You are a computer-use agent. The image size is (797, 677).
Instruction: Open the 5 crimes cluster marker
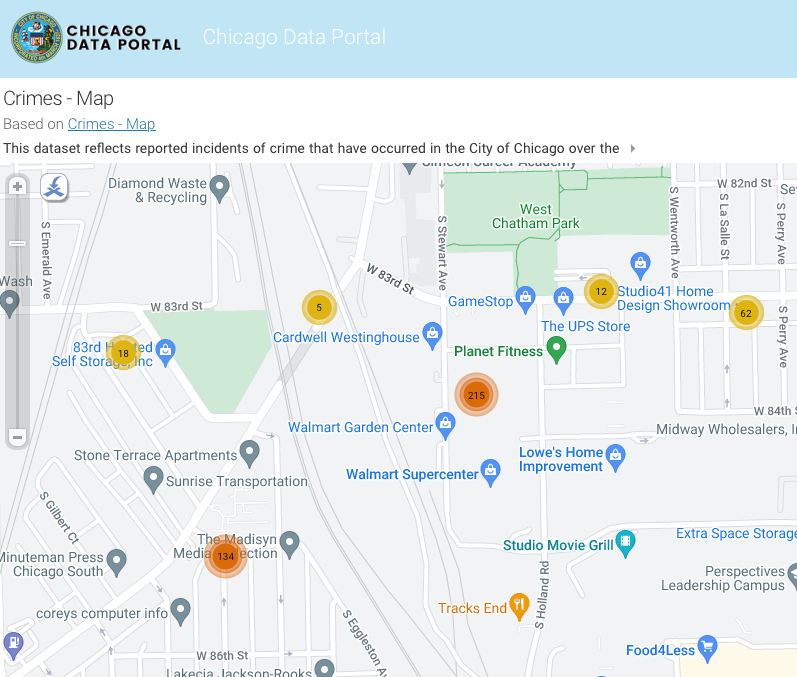click(319, 307)
